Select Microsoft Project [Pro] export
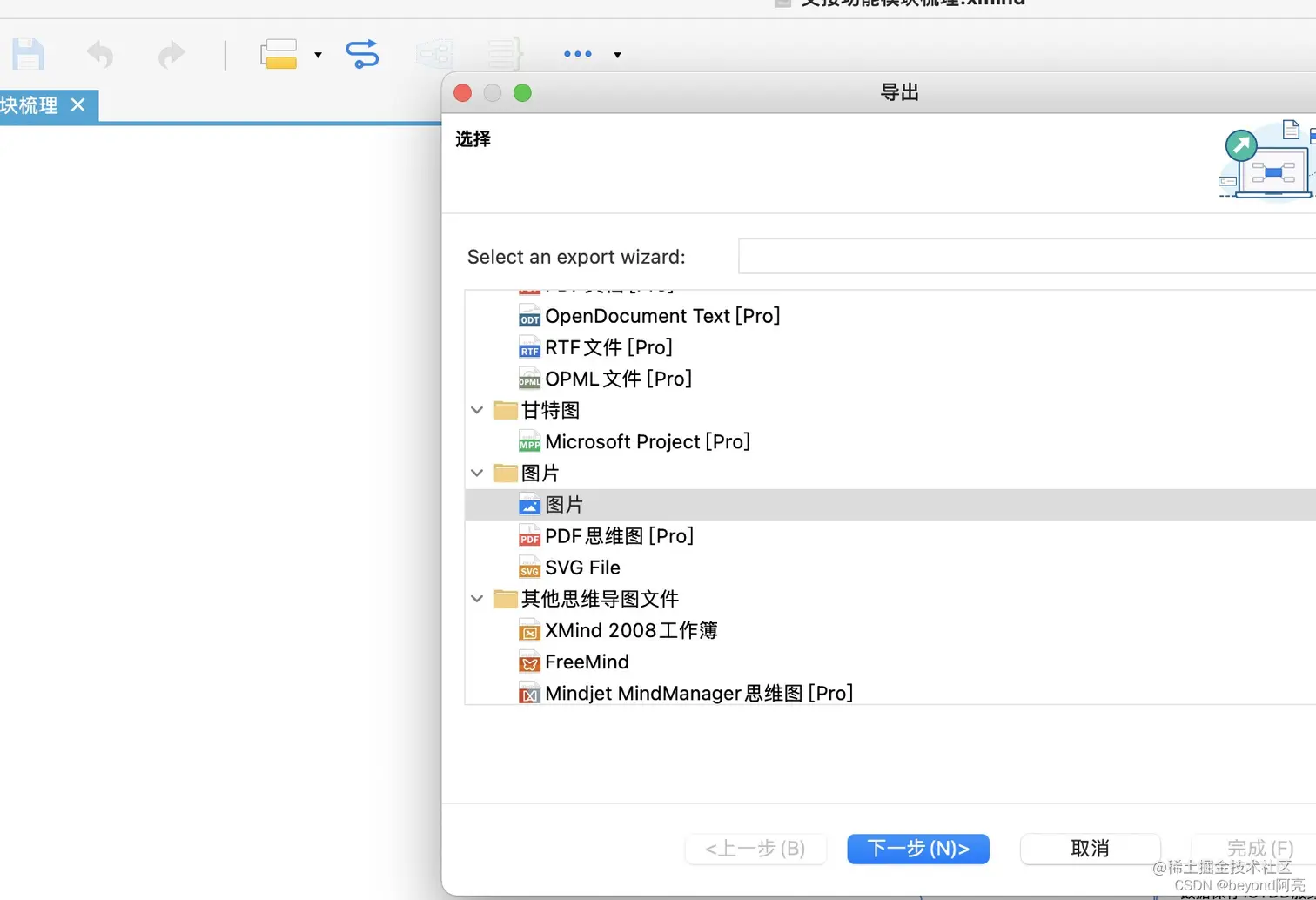Screen dimensions: 1316x900 tap(648, 441)
